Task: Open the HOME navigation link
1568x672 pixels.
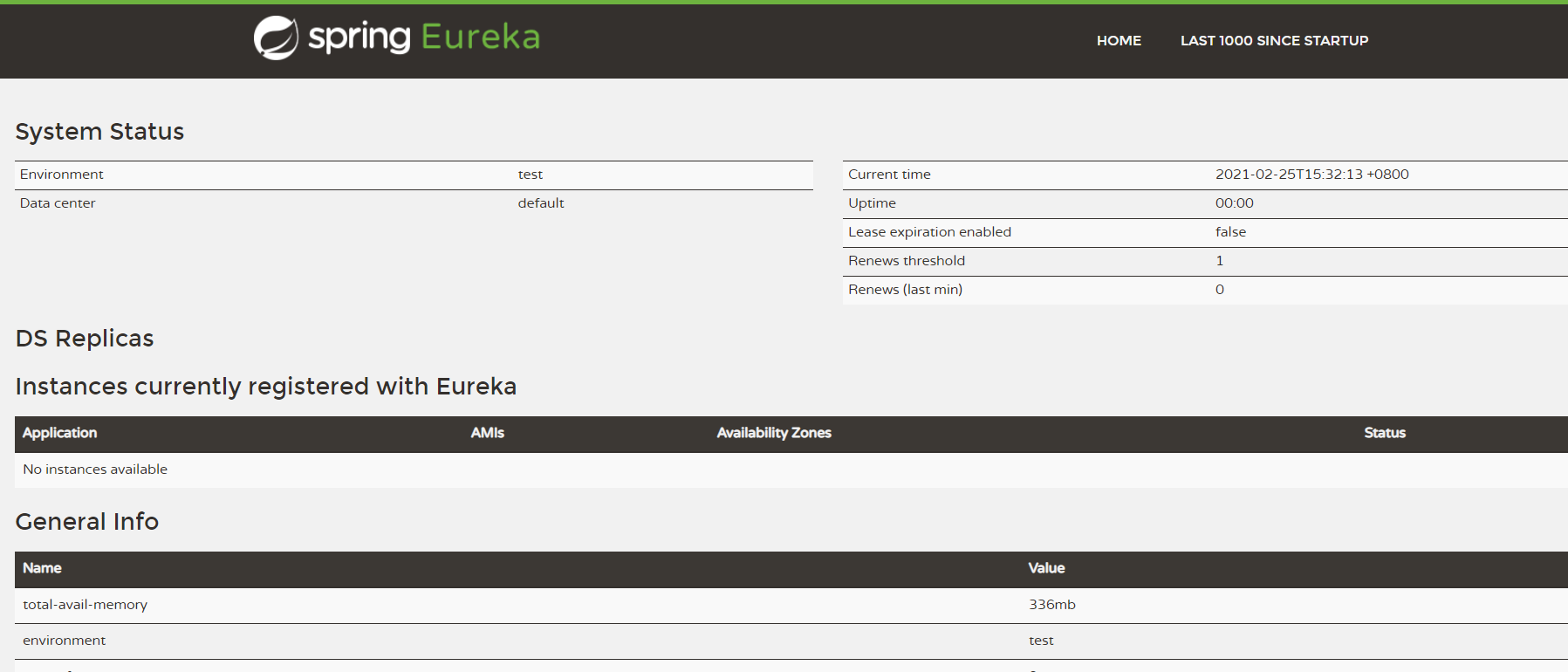Action: coord(1119,41)
